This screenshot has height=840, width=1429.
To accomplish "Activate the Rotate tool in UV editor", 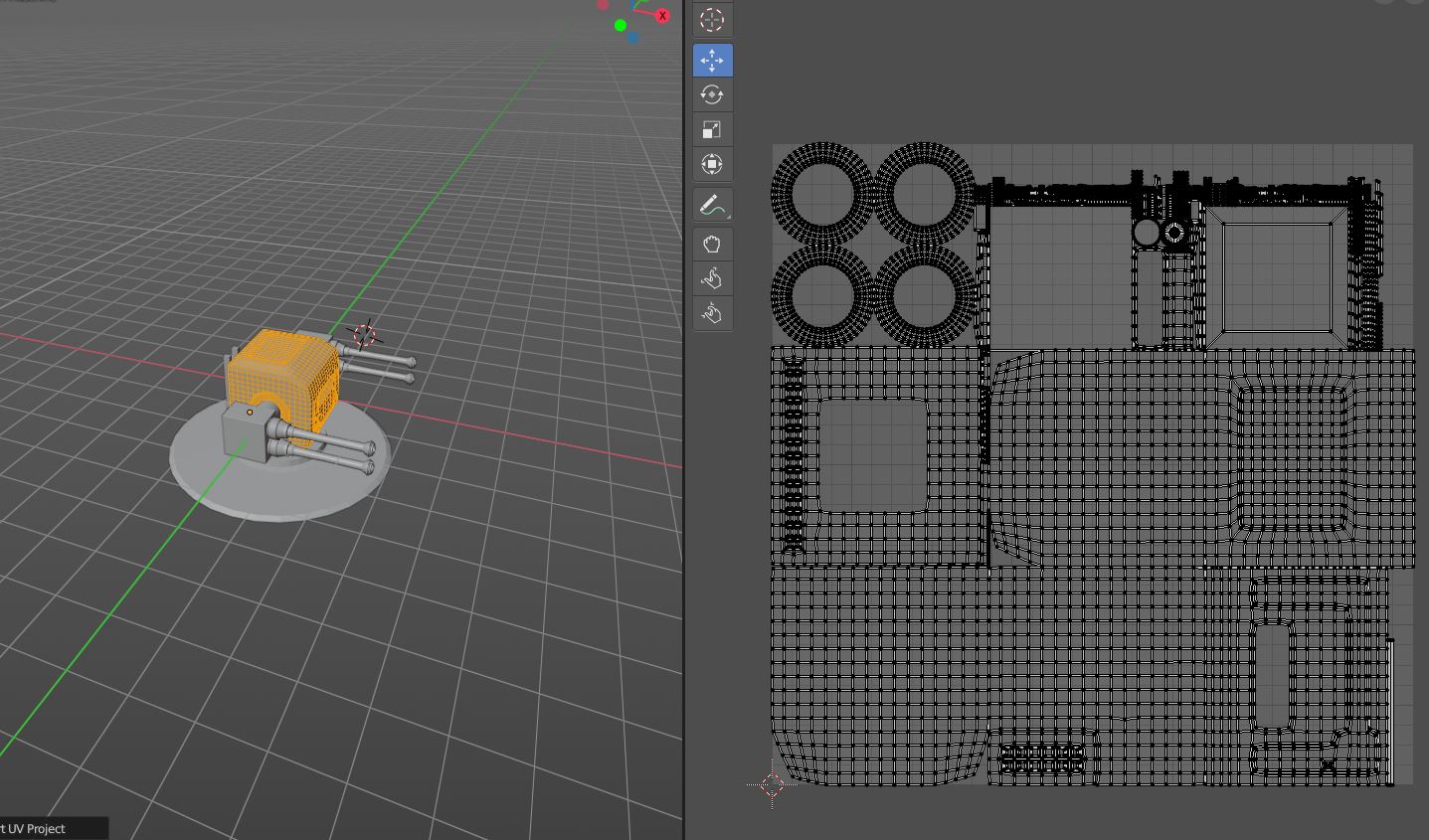I will 712,94.
